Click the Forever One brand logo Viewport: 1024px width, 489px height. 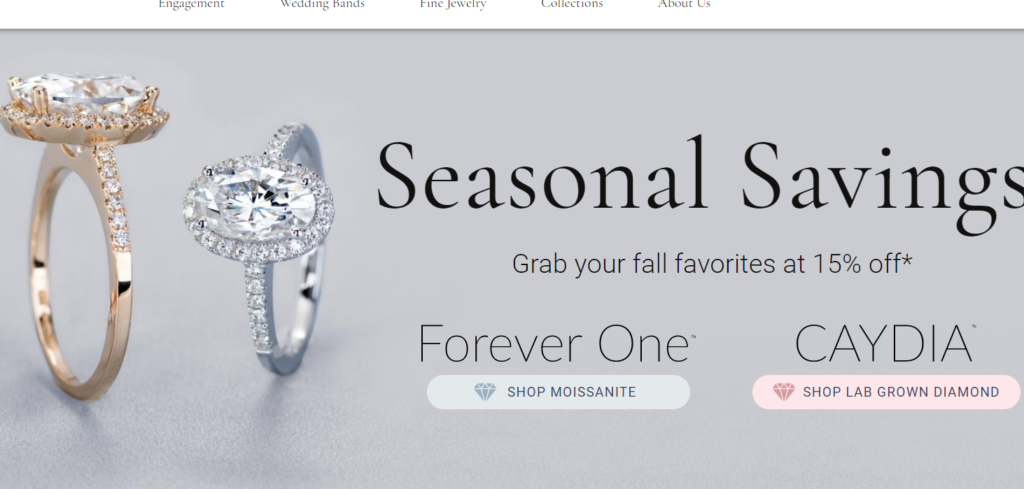coord(557,343)
